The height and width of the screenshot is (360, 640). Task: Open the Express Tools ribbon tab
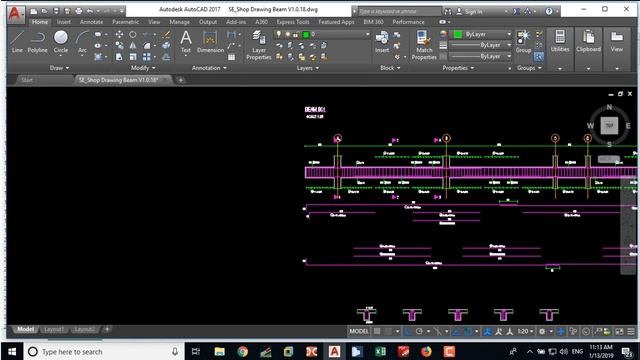293,22
